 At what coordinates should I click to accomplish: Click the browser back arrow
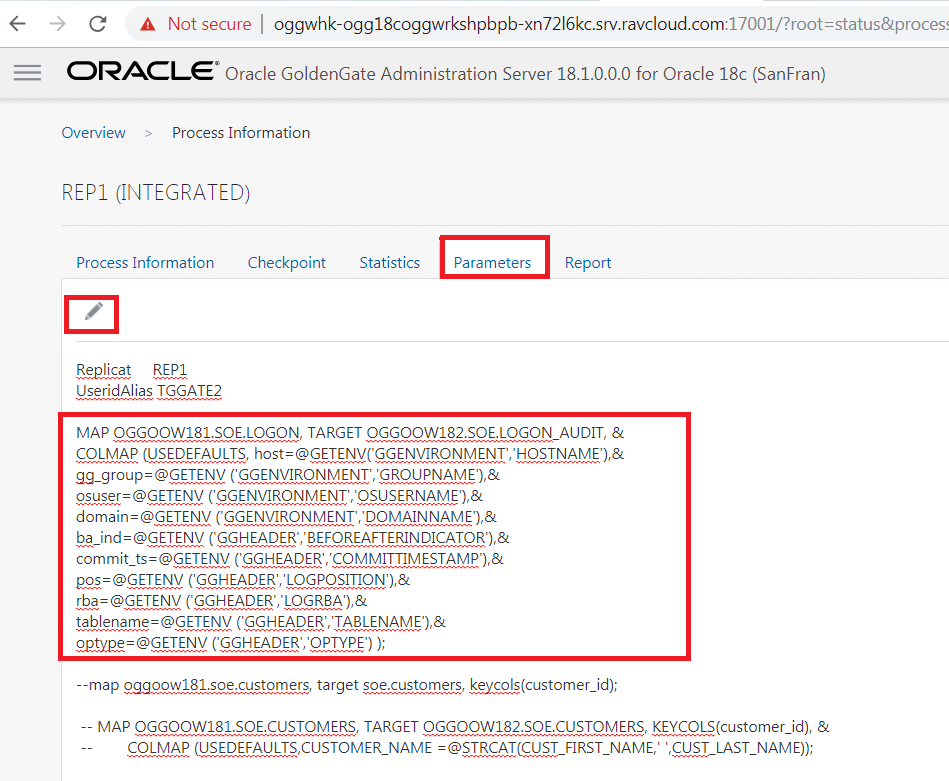18,24
